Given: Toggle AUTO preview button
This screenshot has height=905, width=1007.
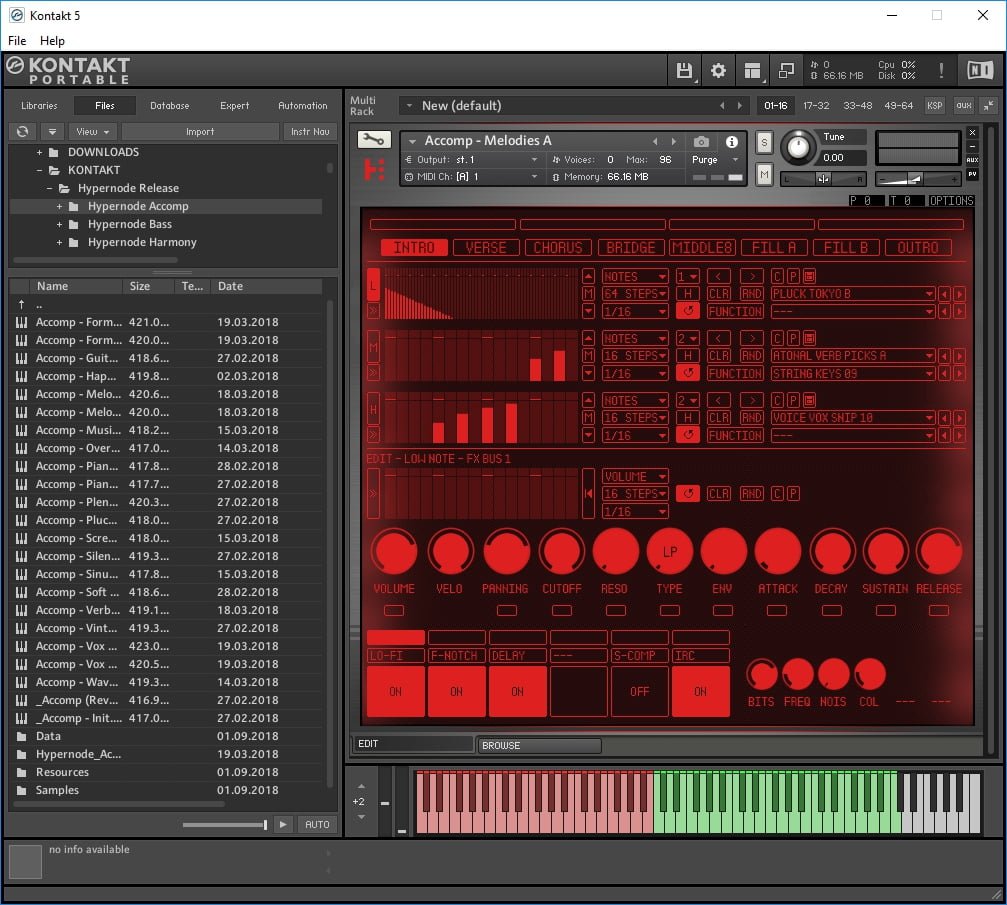Looking at the screenshot, I should point(317,824).
